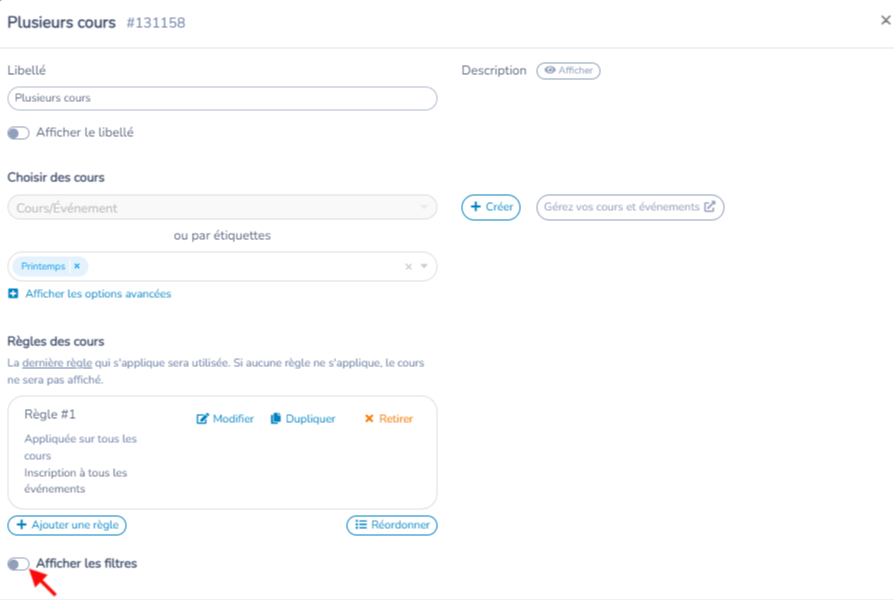This screenshot has height=601, width=895.
Task: Click the #131158 identifier
Action: tap(156, 23)
